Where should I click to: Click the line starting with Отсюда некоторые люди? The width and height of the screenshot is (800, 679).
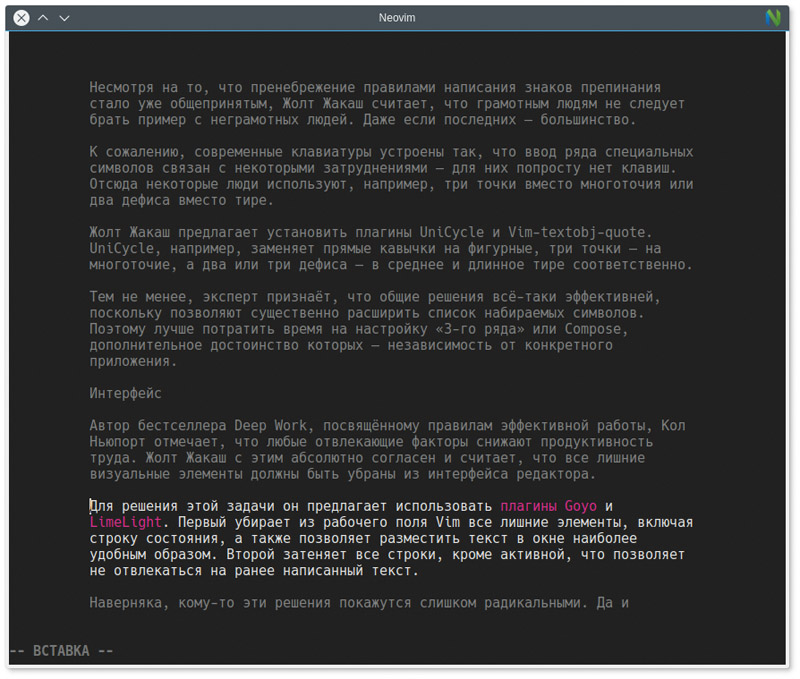tap(391, 184)
